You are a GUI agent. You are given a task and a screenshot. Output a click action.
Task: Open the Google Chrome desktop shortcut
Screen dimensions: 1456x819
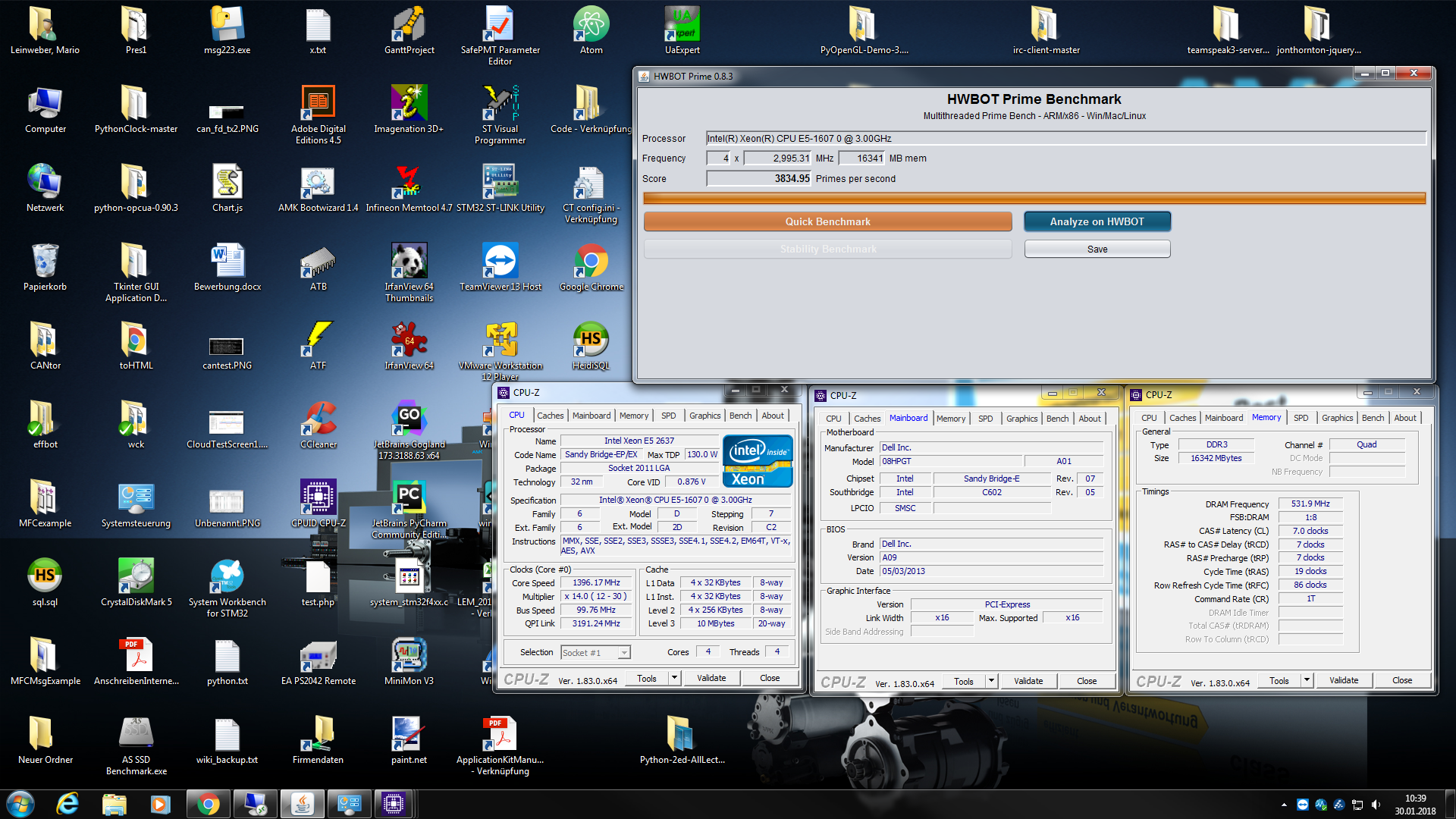coord(591,267)
